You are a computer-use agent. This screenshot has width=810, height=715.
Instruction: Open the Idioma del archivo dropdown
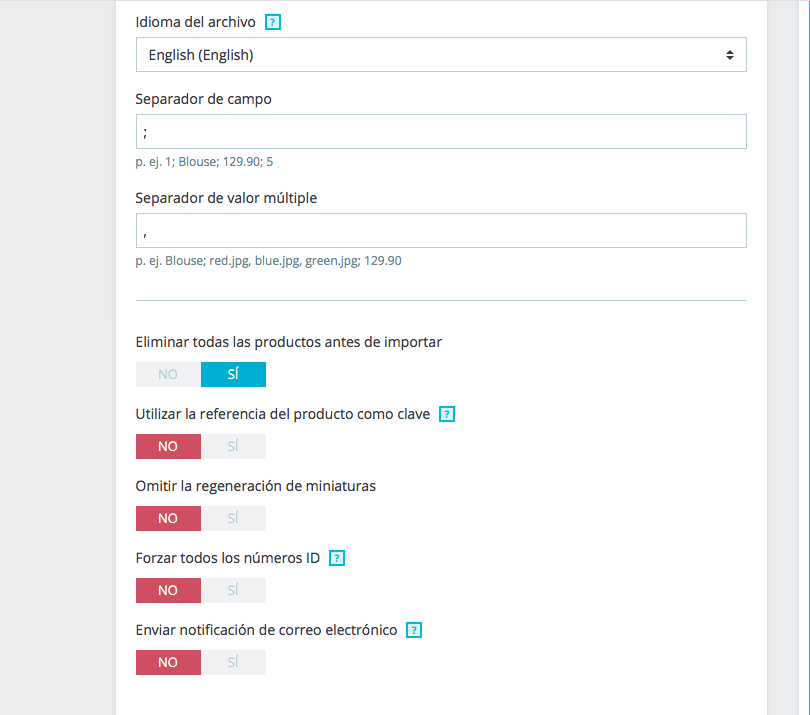440,55
